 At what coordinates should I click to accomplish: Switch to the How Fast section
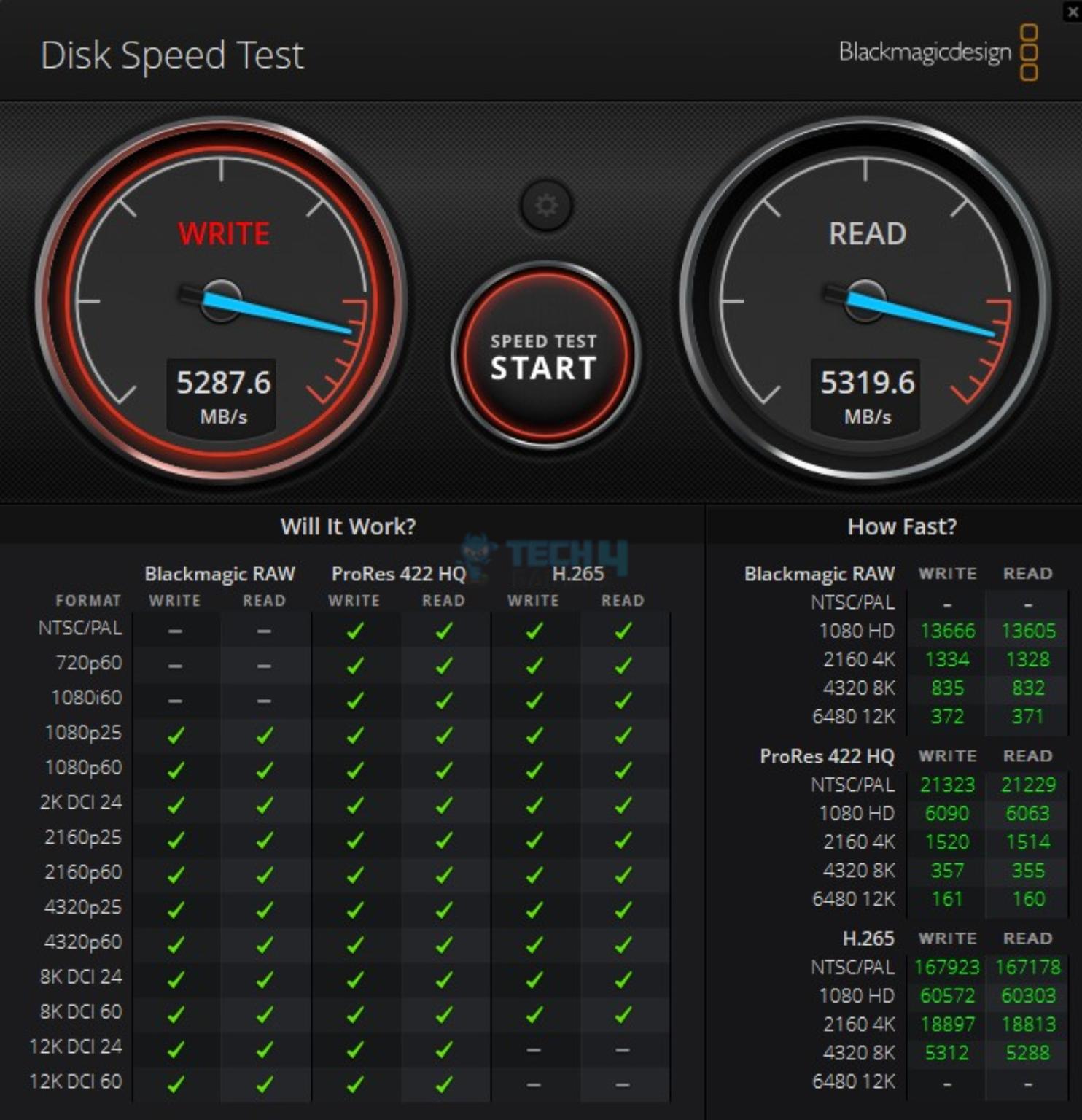[901, 526]
